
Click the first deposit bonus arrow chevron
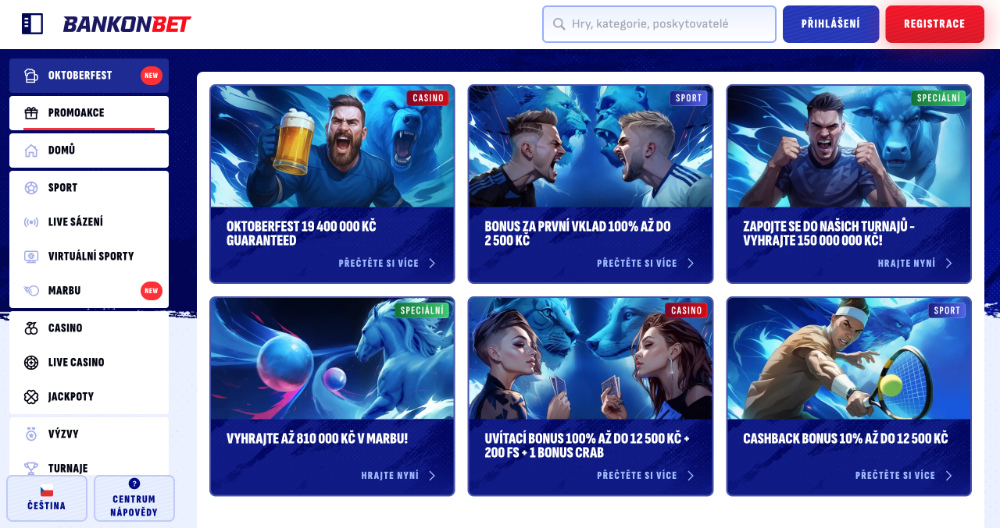691,263
